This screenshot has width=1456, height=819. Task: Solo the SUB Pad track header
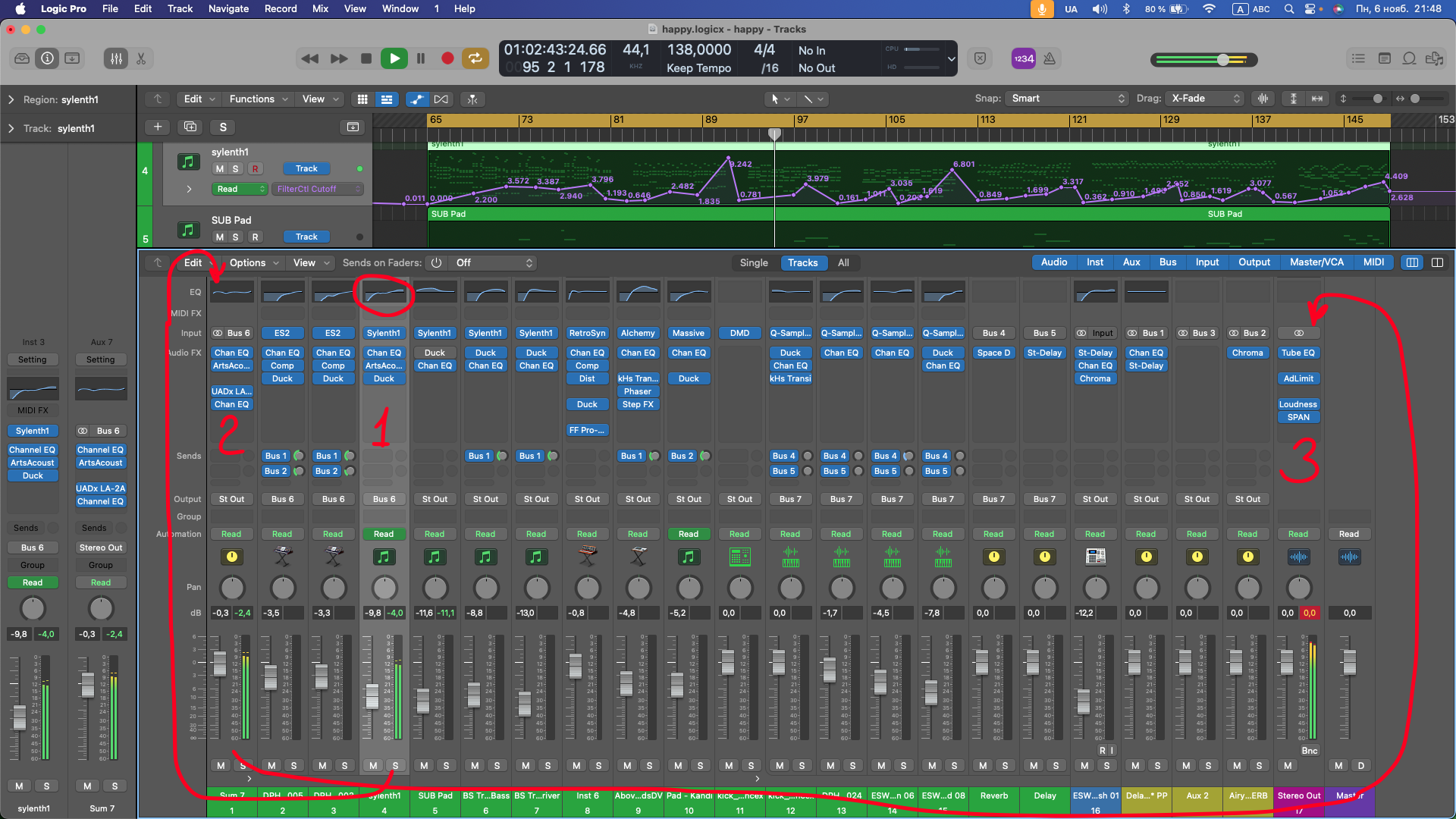point(236,237)
